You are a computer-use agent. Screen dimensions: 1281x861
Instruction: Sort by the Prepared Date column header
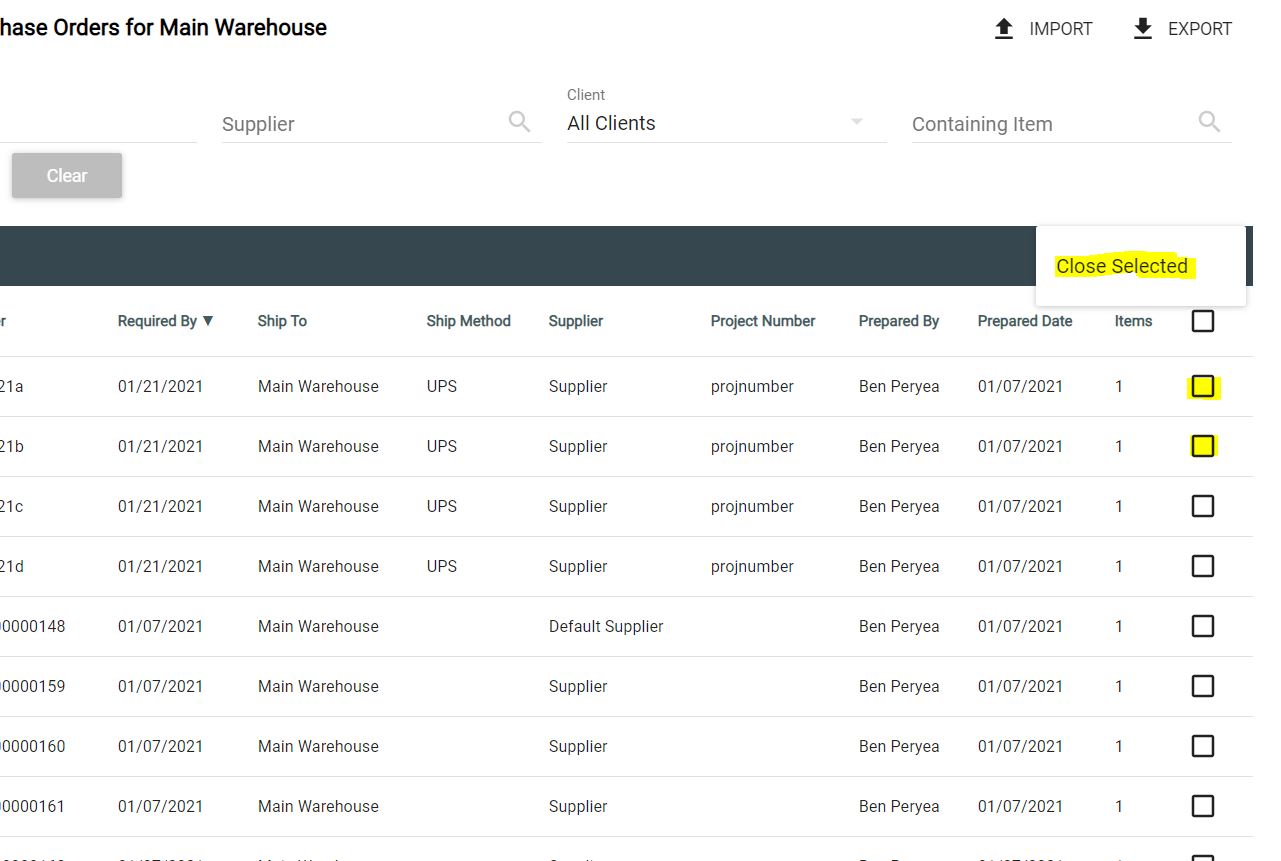click(x=1024, y=321)
